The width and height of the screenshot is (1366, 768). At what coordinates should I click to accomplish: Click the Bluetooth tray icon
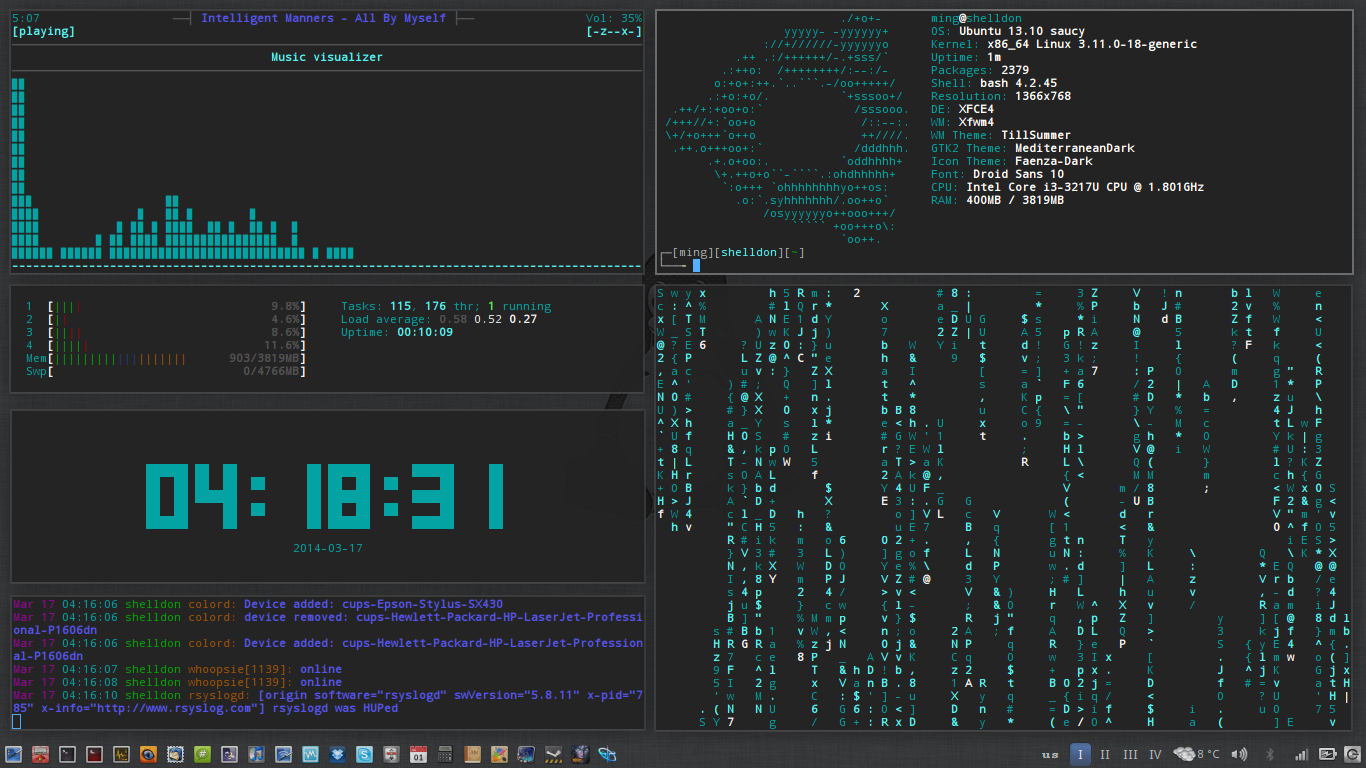pos(1270,754)
